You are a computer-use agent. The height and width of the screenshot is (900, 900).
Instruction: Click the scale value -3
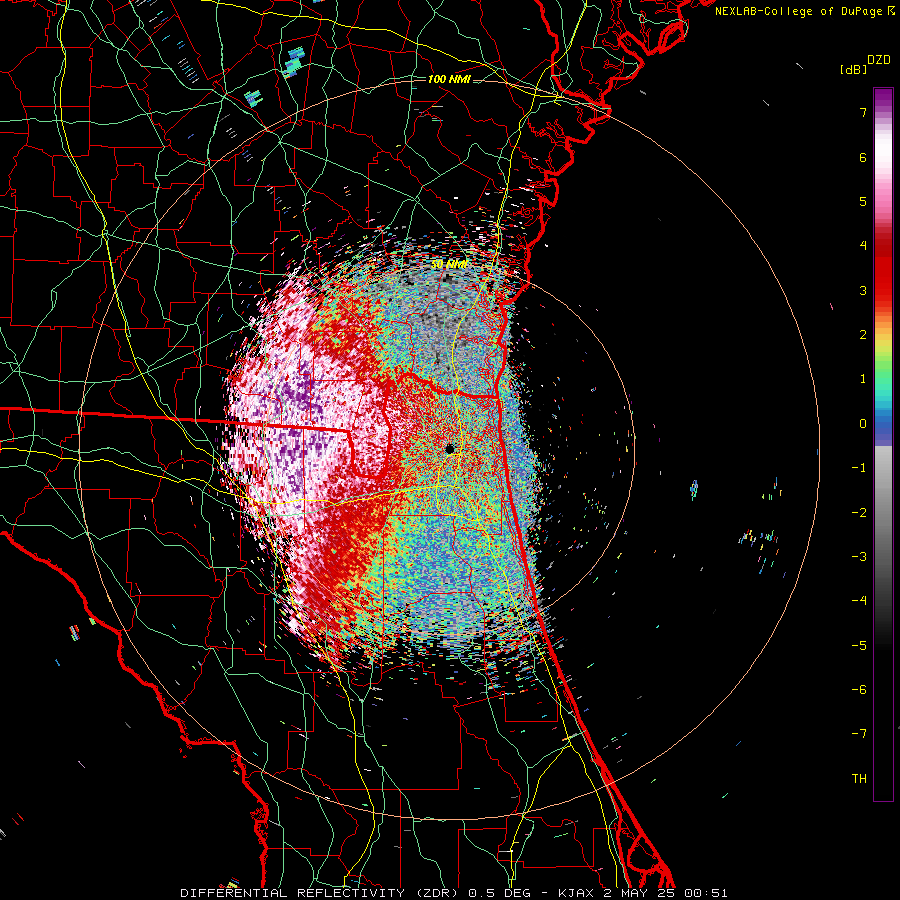859,557
